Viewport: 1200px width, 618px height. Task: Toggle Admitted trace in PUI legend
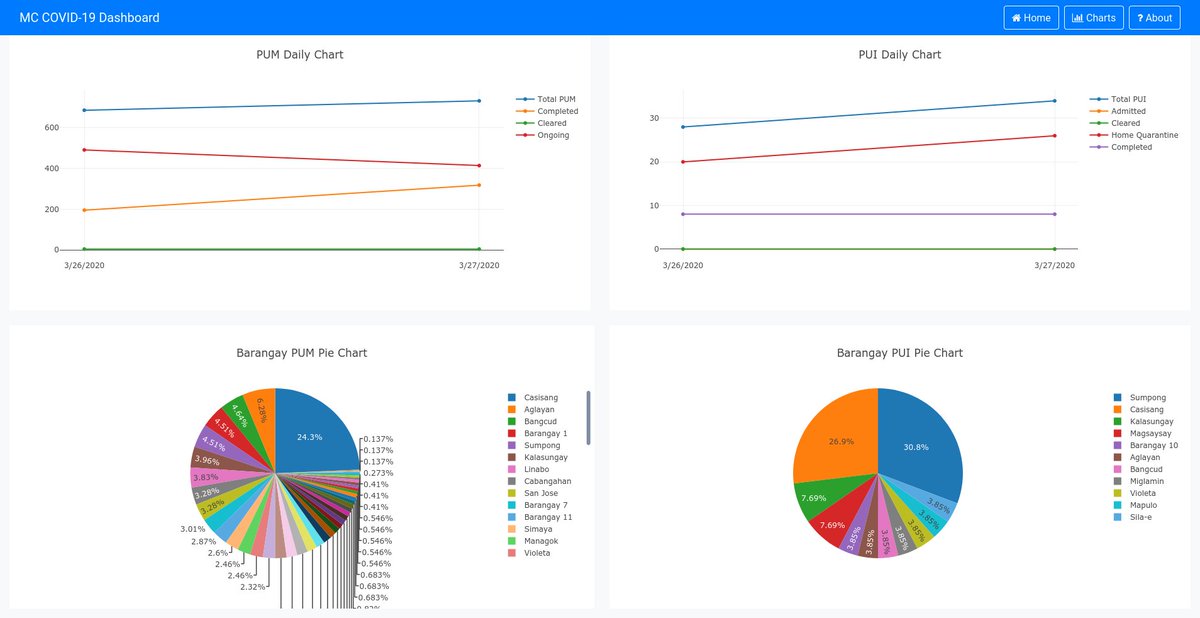(1119, 111)
